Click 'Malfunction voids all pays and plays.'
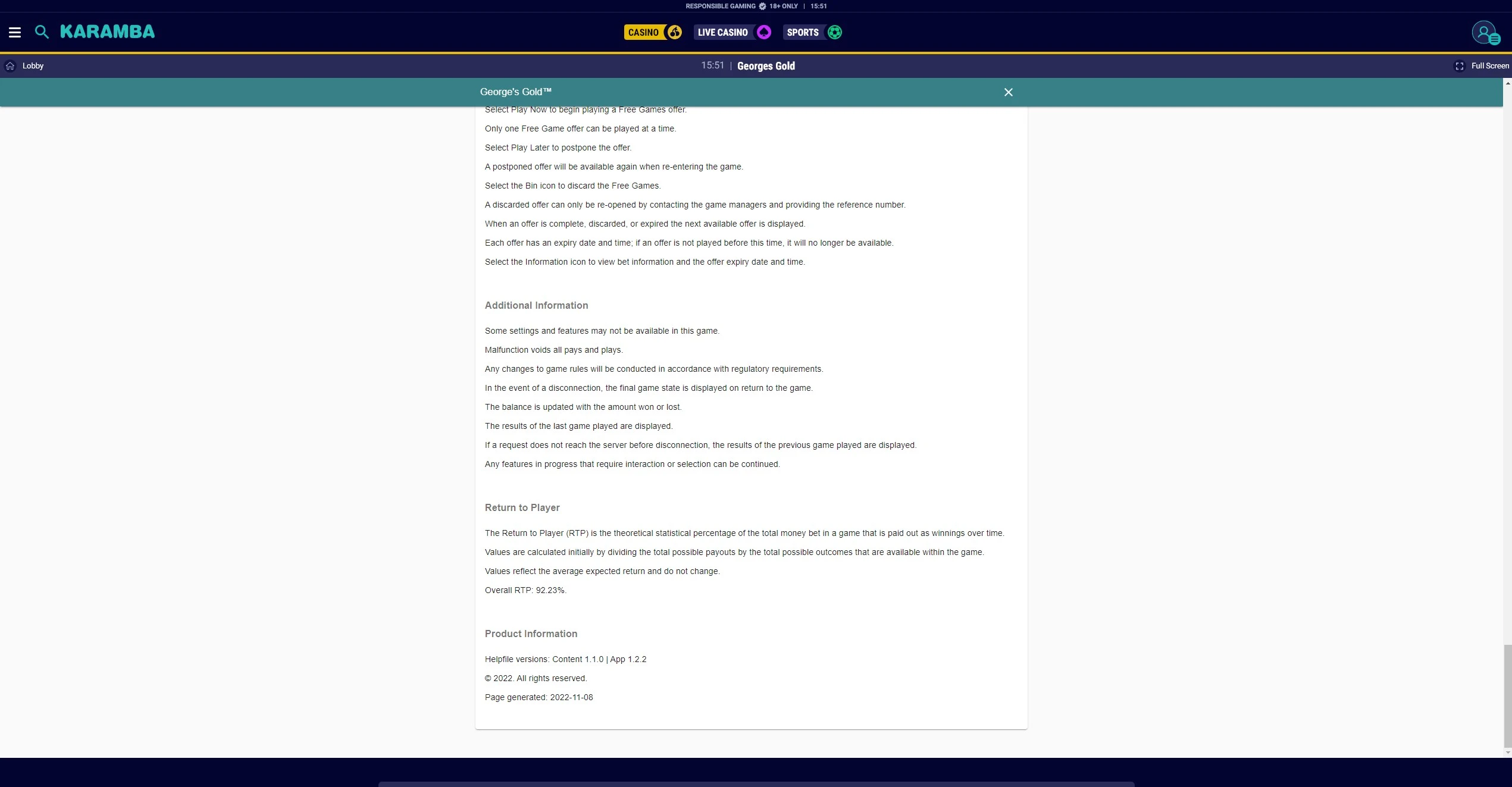This screenshot has width=1512, height=787. click(553, 350)
